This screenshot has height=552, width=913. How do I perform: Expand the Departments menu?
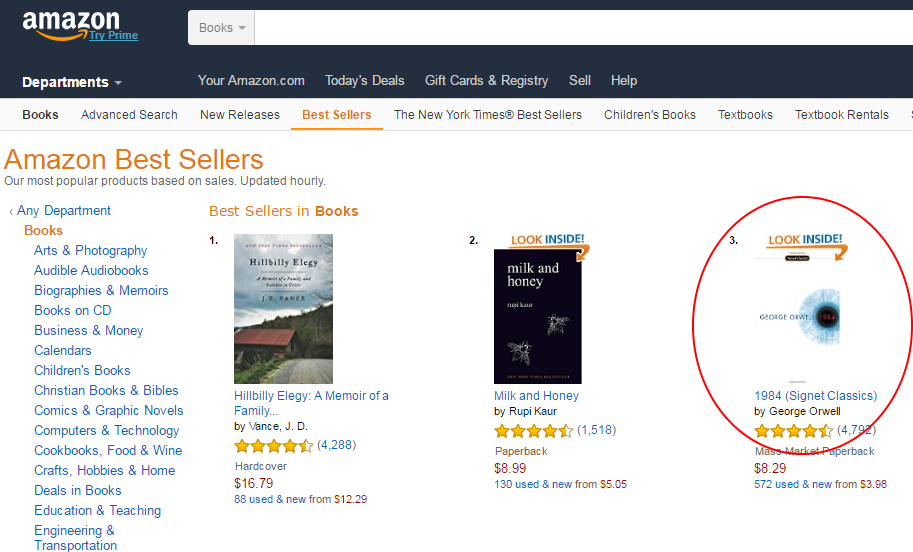tap(72, 82)
